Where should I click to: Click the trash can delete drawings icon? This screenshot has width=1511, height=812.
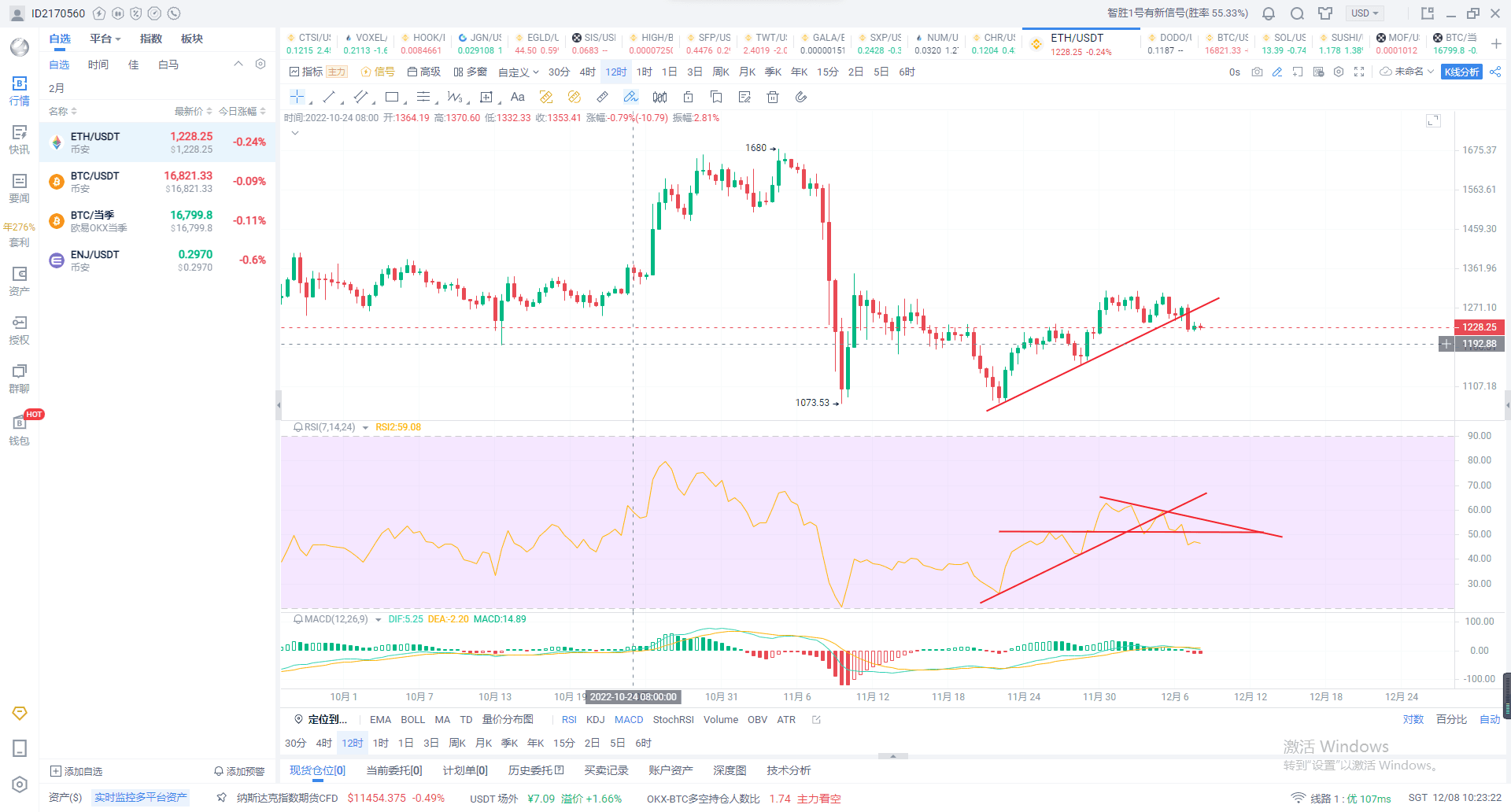(773, 97)
